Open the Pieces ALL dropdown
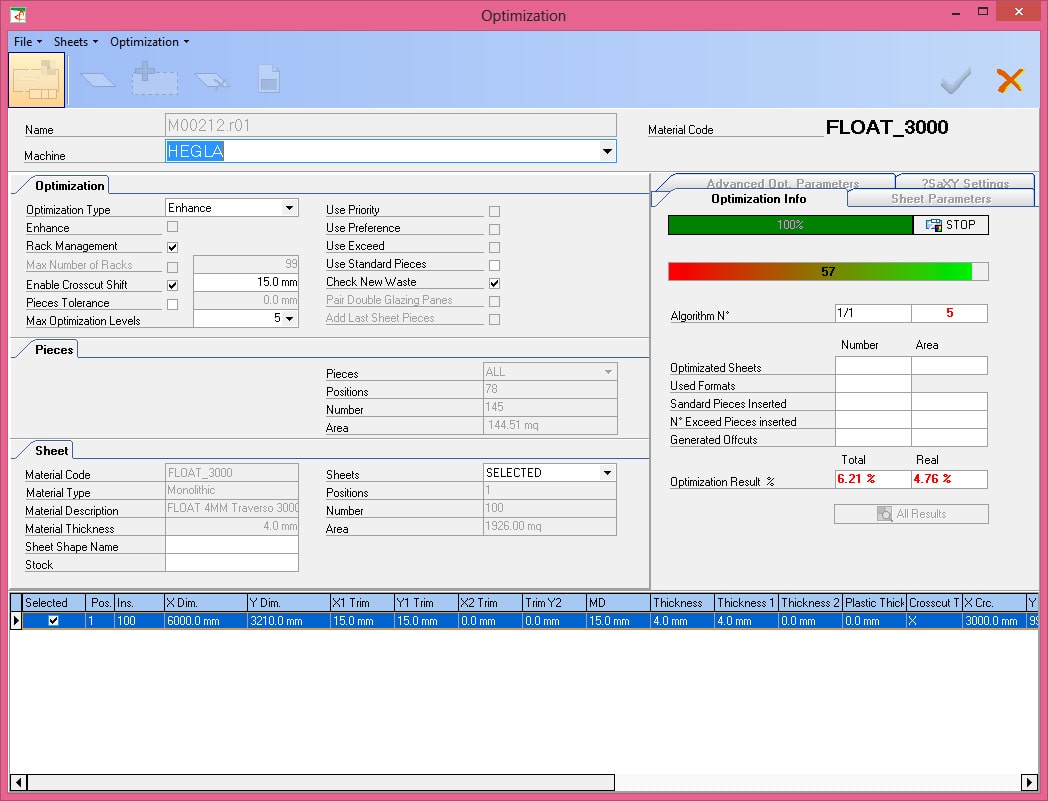1048x801 pixels. pyautogui.click(x=608, y=372)
